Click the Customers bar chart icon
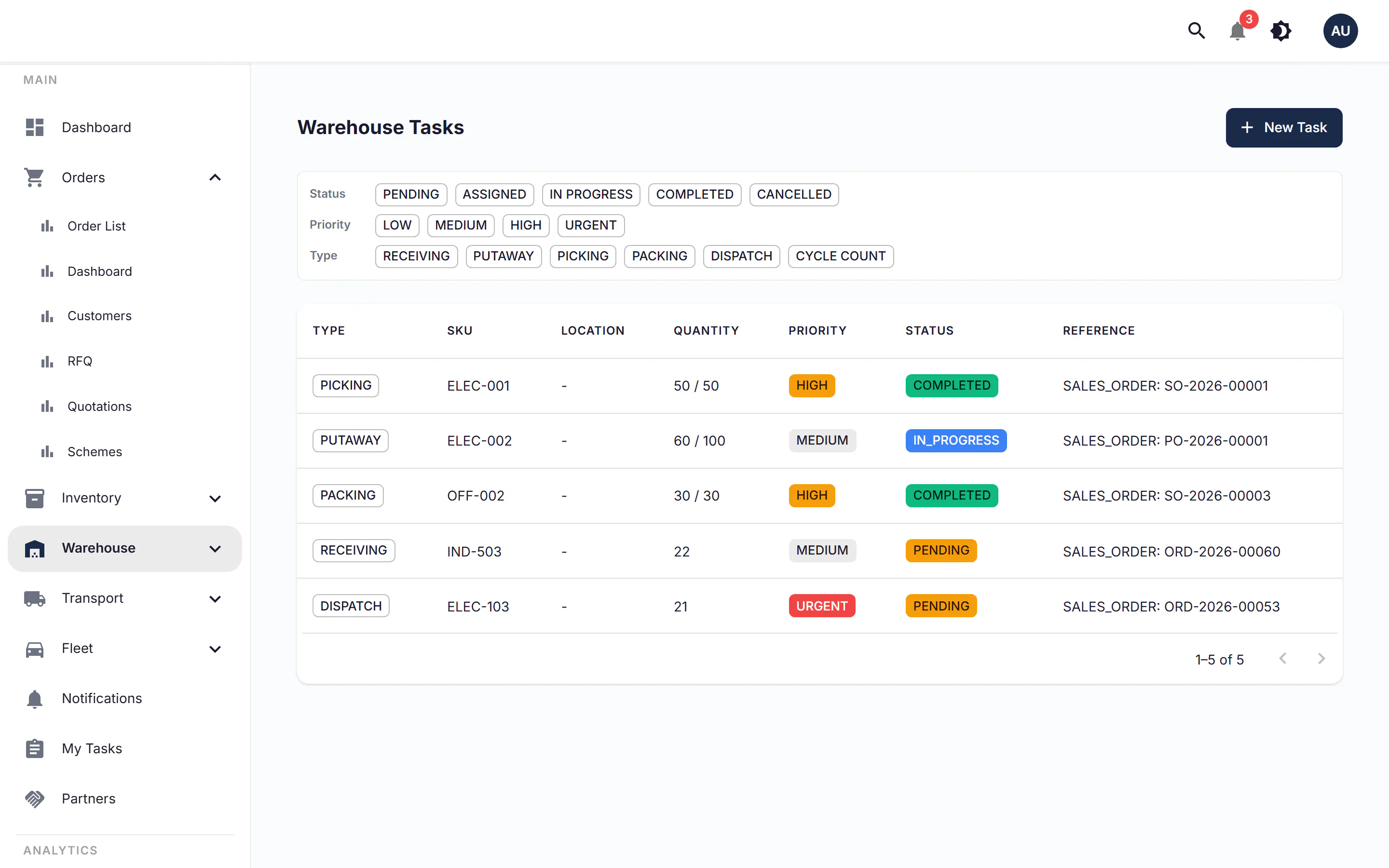Image resolution: width=1389 pixels, height=868 pixels. [x=47, y=316]
